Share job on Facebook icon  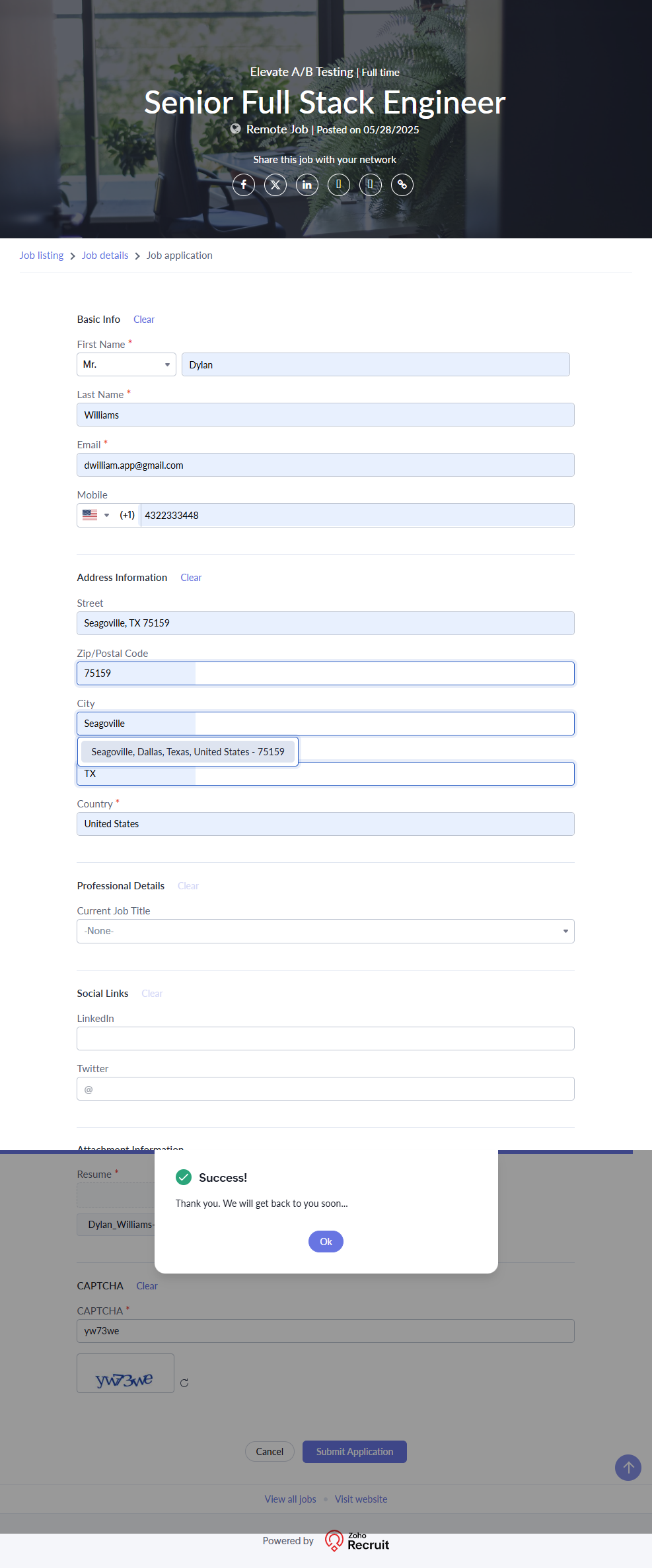pyautogui.click(x=244, y=185)
